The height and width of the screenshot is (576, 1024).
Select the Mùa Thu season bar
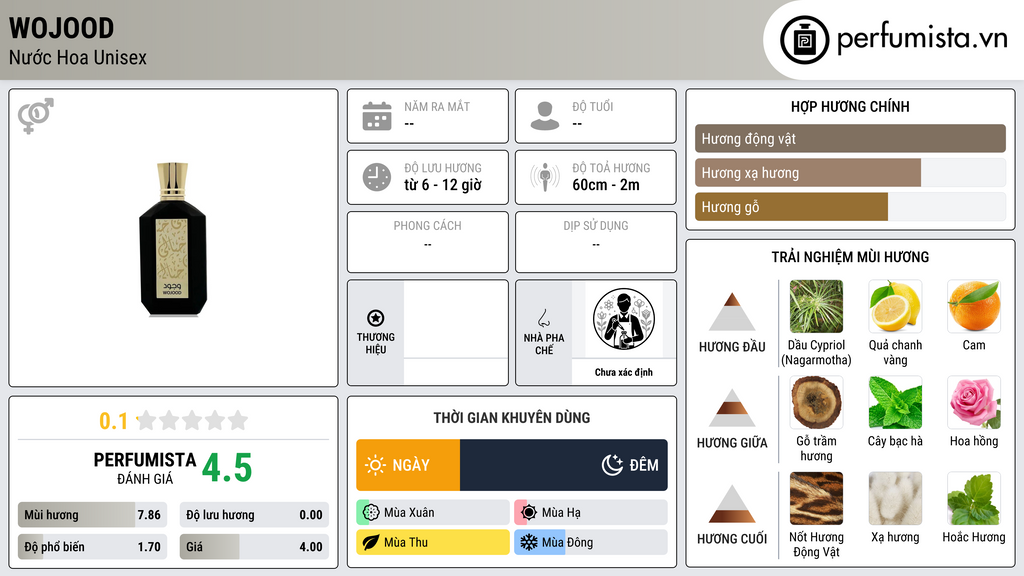(x=433, y=542)
